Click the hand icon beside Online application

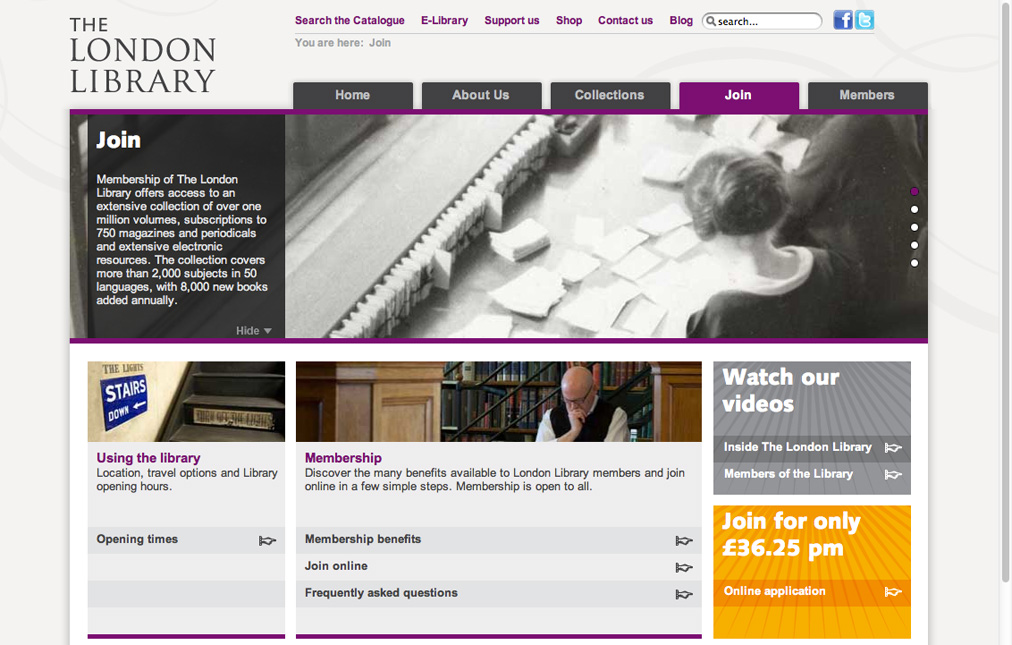coord(893,591)
